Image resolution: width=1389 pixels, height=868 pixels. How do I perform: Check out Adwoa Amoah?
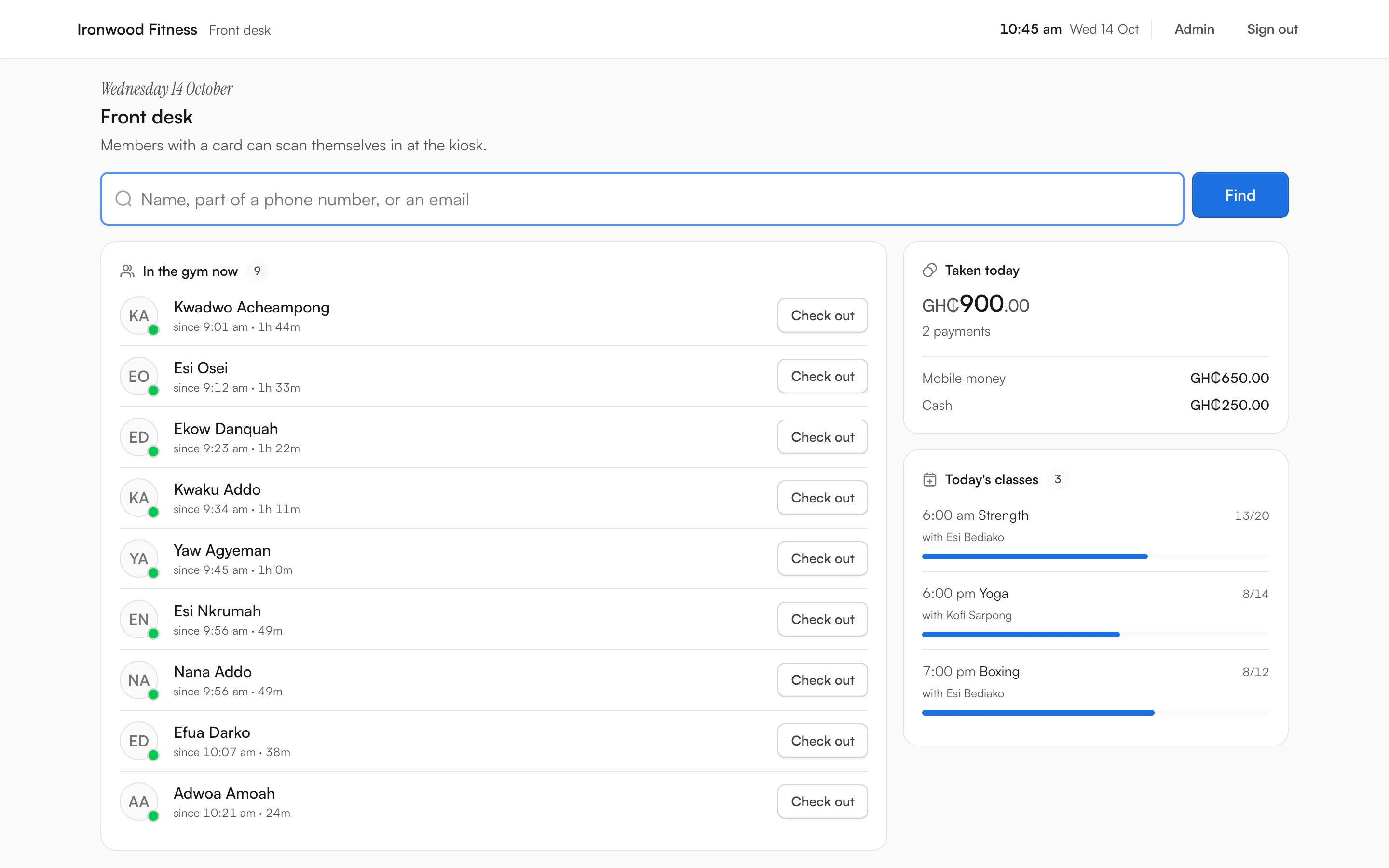(x=822, y=802)
